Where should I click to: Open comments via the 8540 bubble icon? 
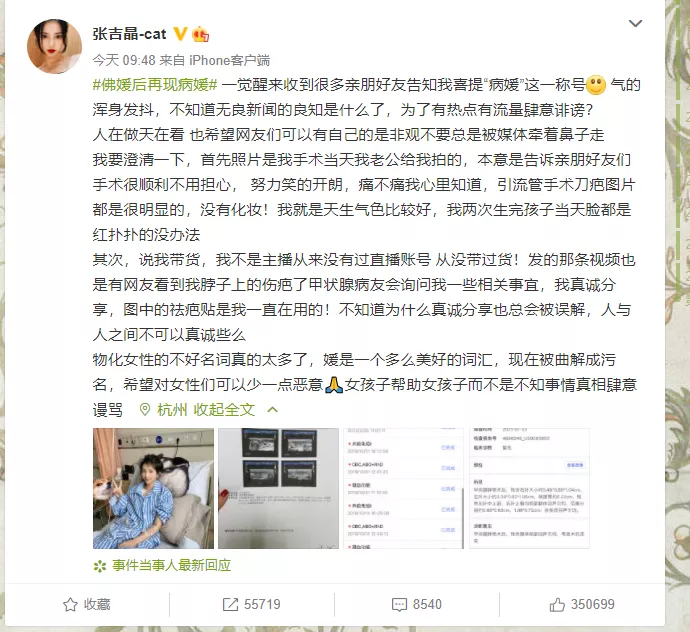coord(399,605)
